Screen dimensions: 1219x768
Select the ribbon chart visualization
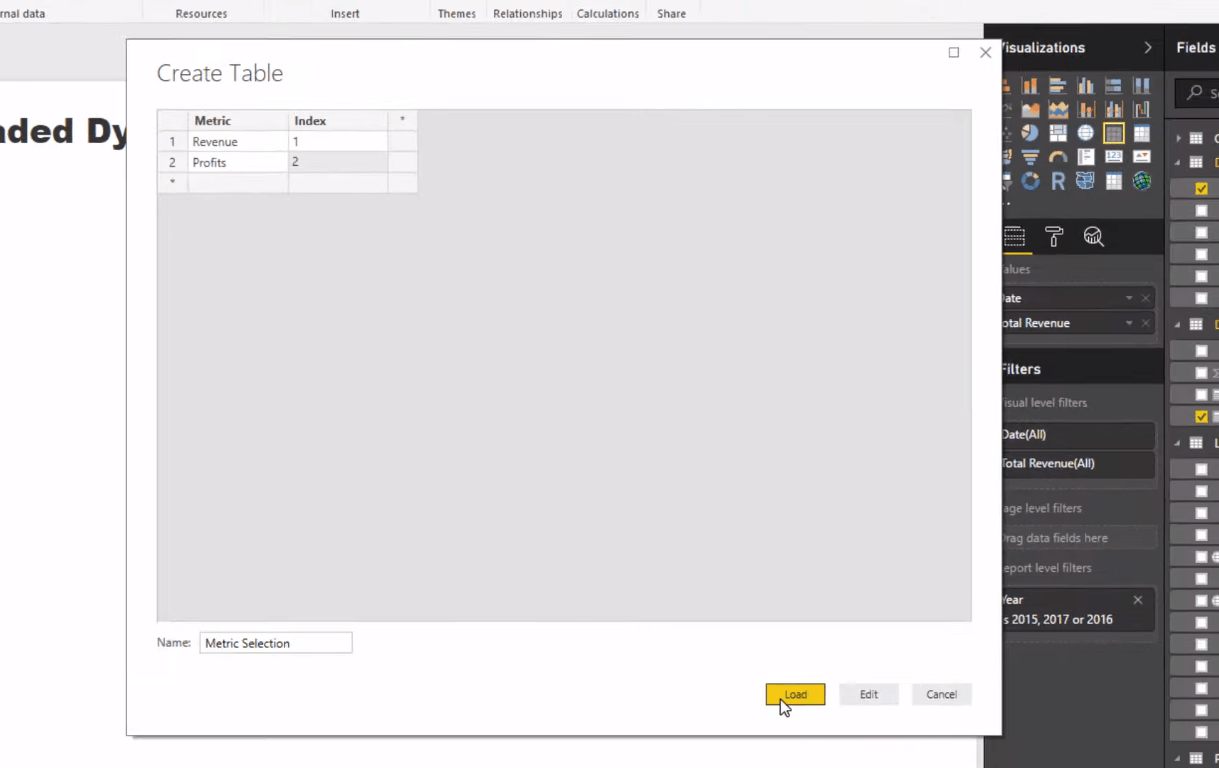click(1142, 109)
